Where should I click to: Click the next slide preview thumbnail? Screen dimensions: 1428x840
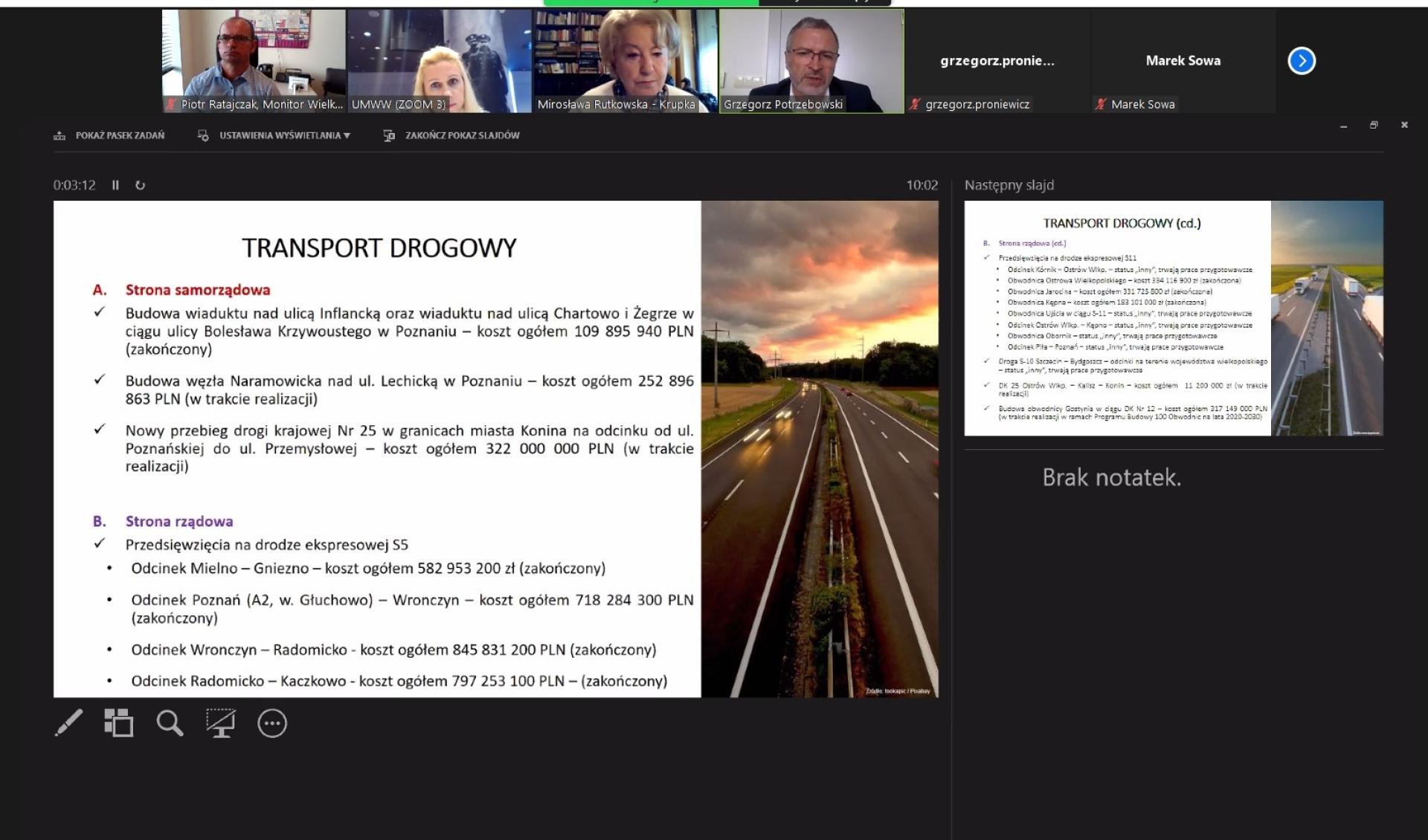[x=1173, y=318]
